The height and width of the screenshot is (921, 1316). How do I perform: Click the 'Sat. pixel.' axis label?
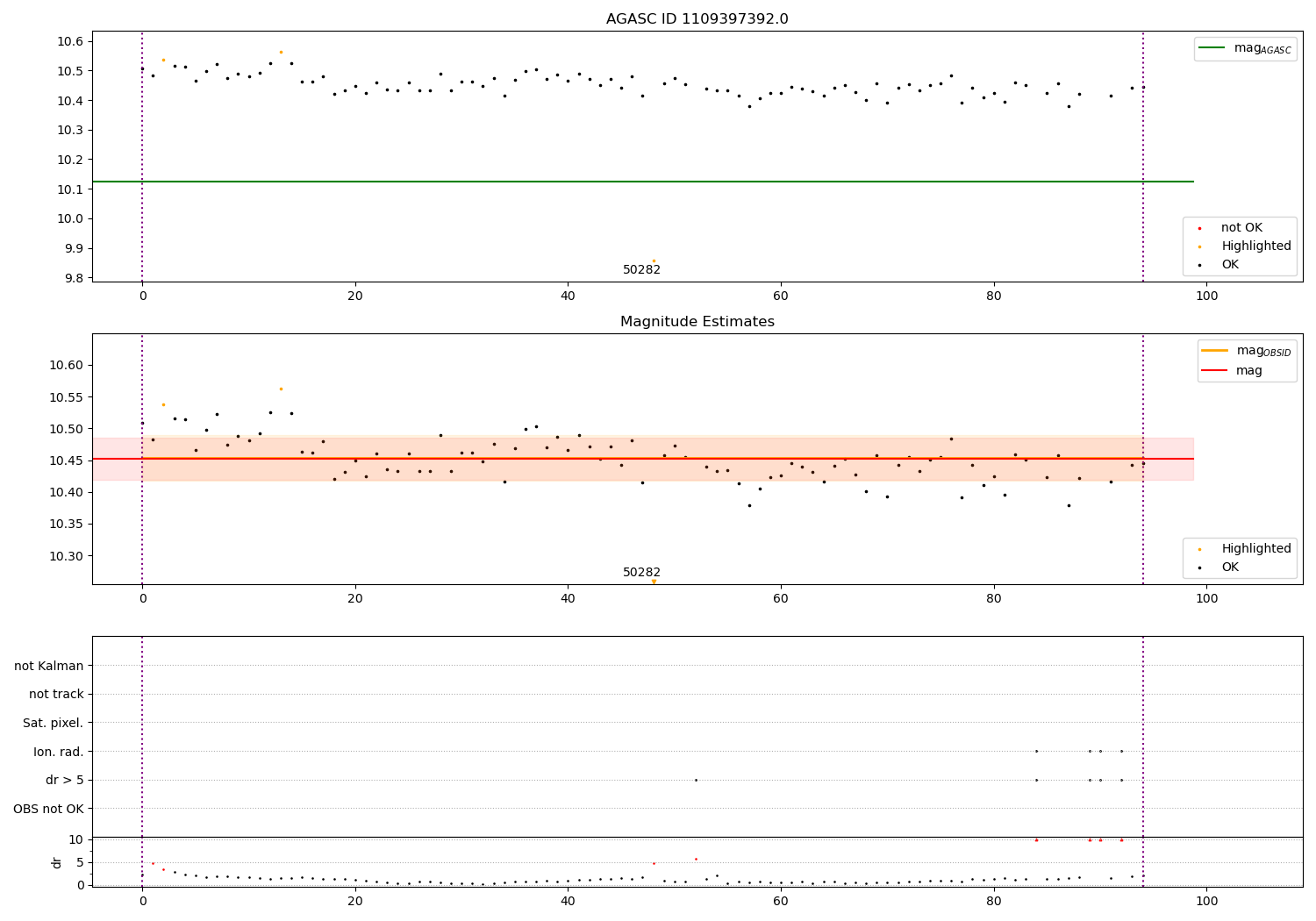(53, 724)
